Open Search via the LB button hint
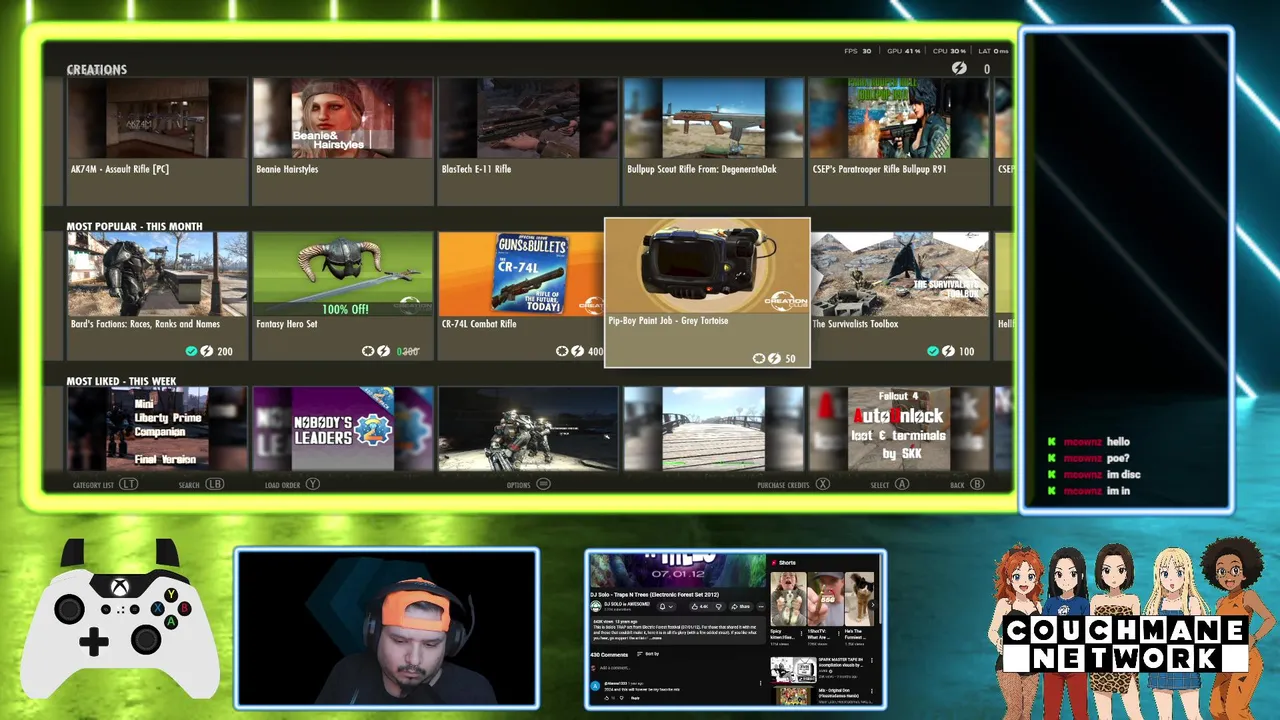Screen dimensions: 1280x720 (x=201, y=484)
